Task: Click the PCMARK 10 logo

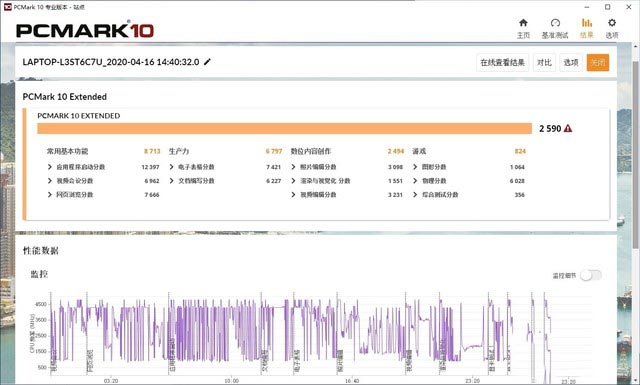Action: 85,30
